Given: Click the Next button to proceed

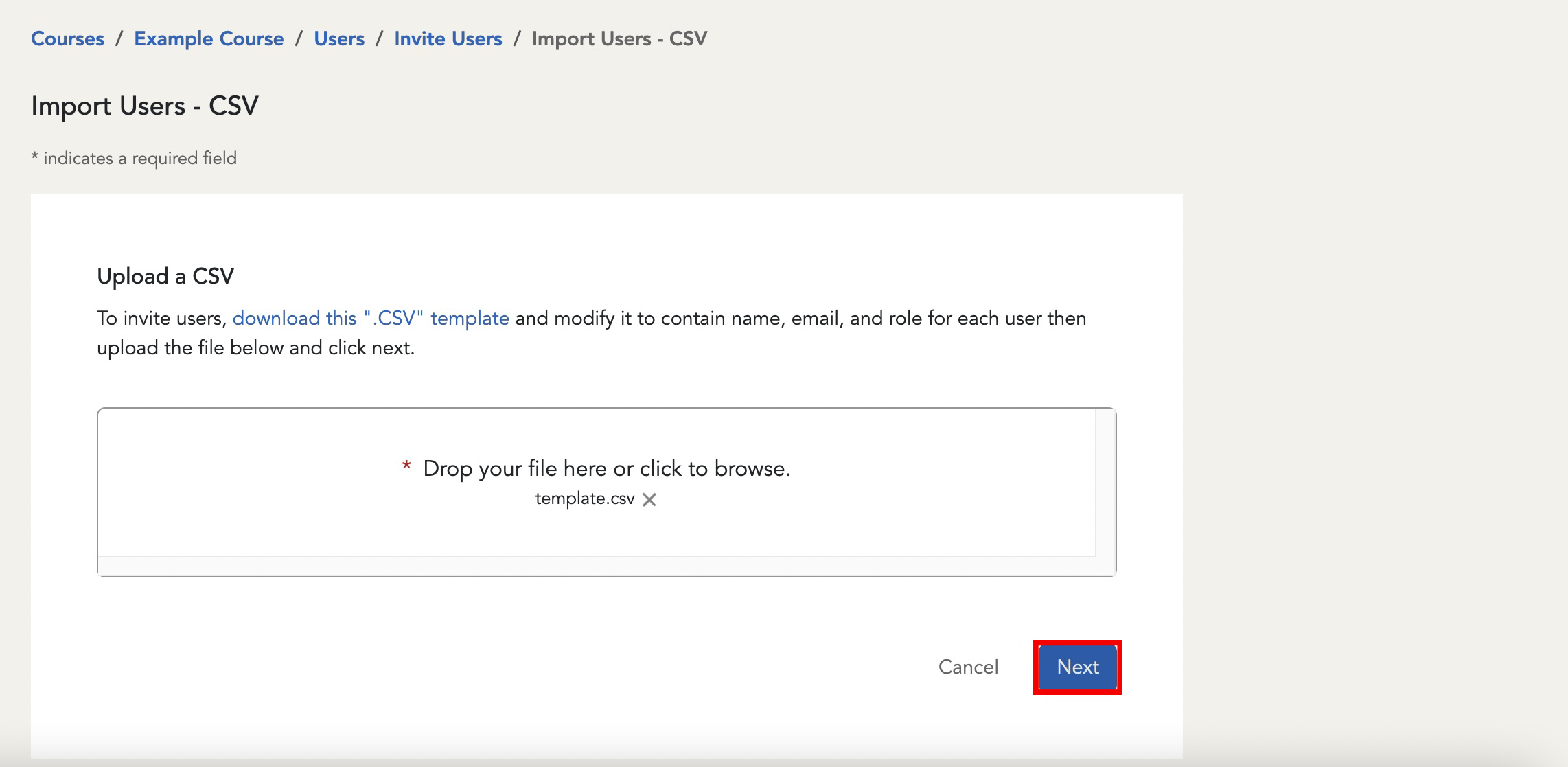Looking at the screenshot, I should [1079, 667].
